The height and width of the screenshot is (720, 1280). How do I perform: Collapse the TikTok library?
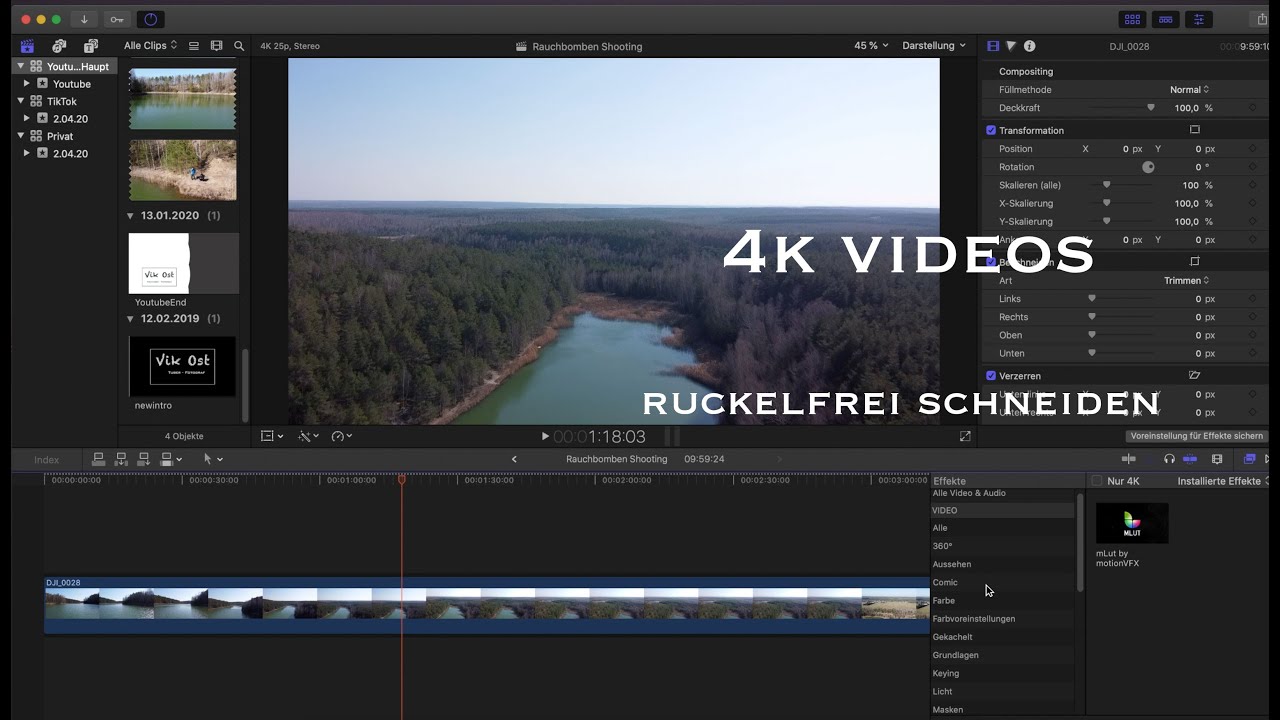(x=21, y=101)
